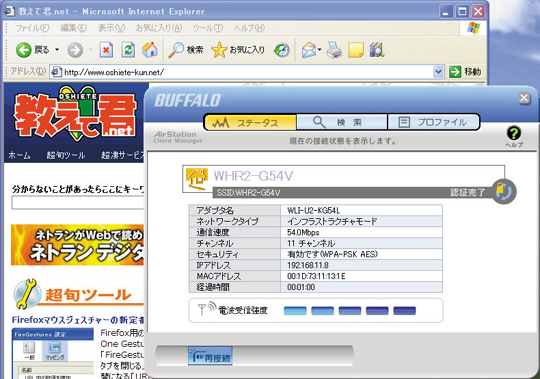Screen dimensions: 540x379
Task: Switch to the プロファイル tab
Action: click(x=434, y=122)
